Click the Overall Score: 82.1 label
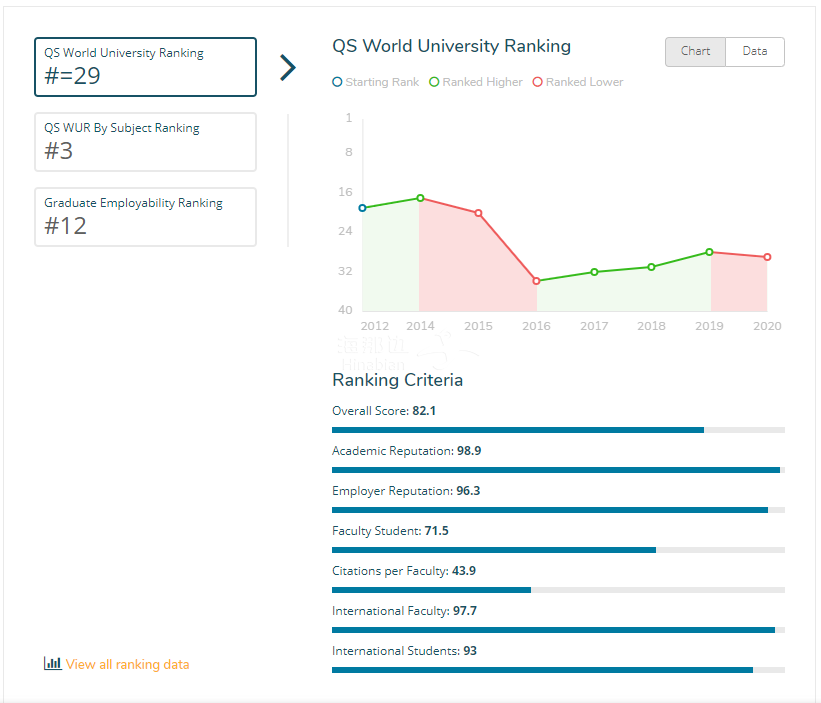Viewport: 821px width, 703px height. [384, 411]
